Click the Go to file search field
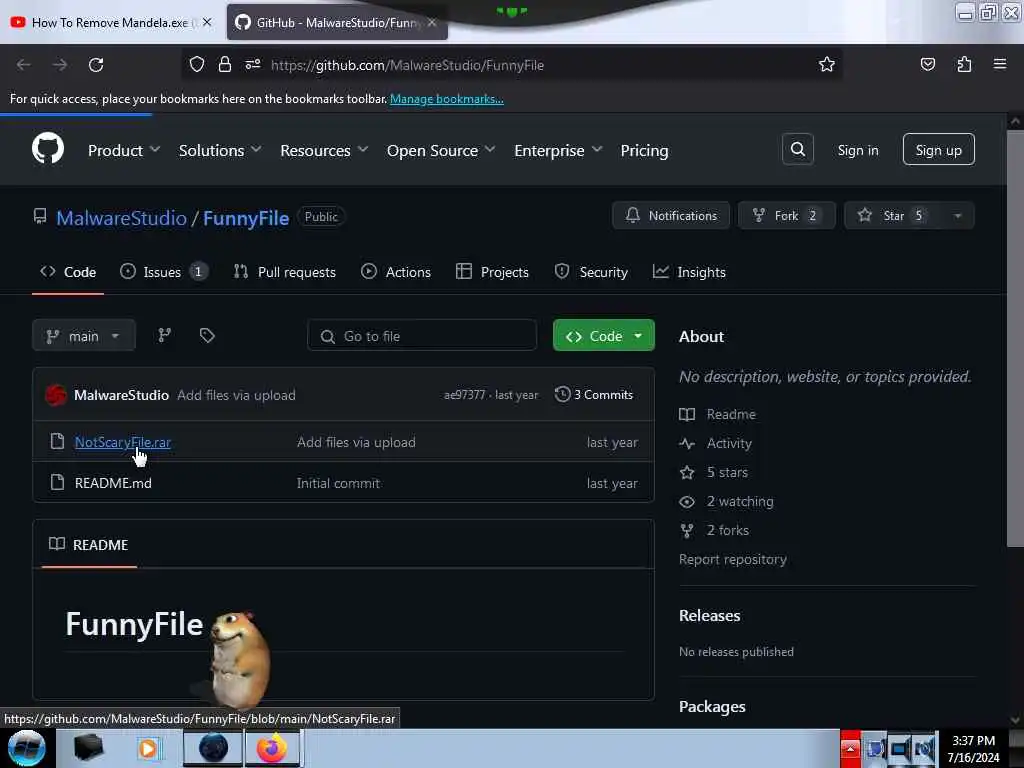Viewport: 1024px width, 768px height. 422,336
